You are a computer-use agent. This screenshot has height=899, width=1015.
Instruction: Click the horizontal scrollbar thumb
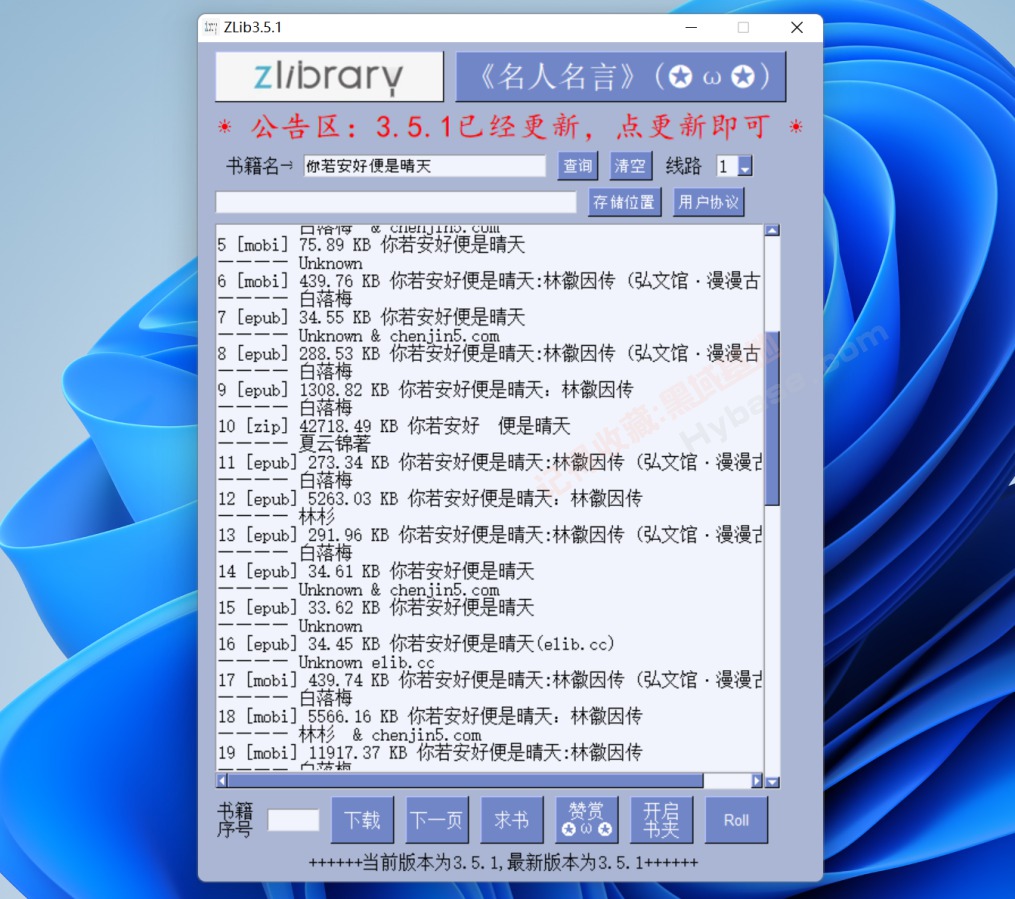click(x=465, y=781)
